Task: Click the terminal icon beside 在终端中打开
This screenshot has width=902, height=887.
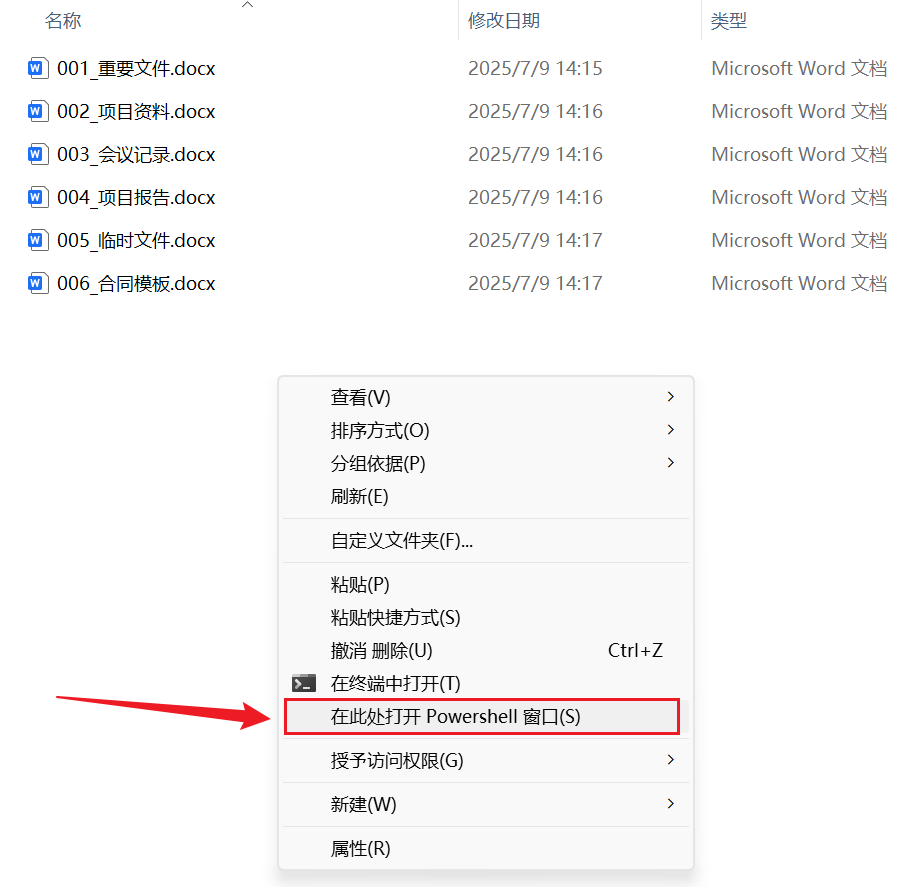Action: [x=304, y=683]
